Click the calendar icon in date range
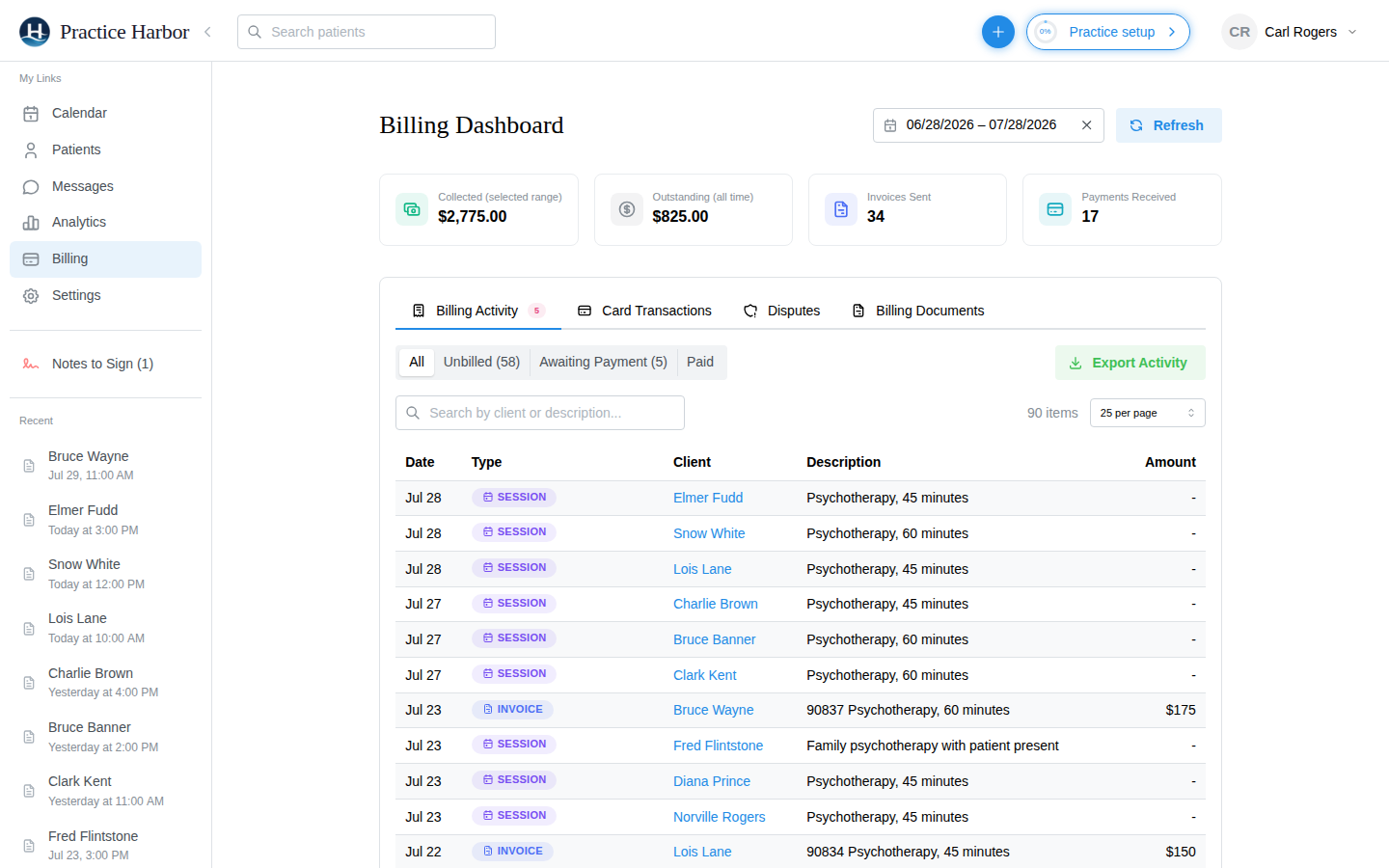The image size is (1389, 868). point(890,125)
